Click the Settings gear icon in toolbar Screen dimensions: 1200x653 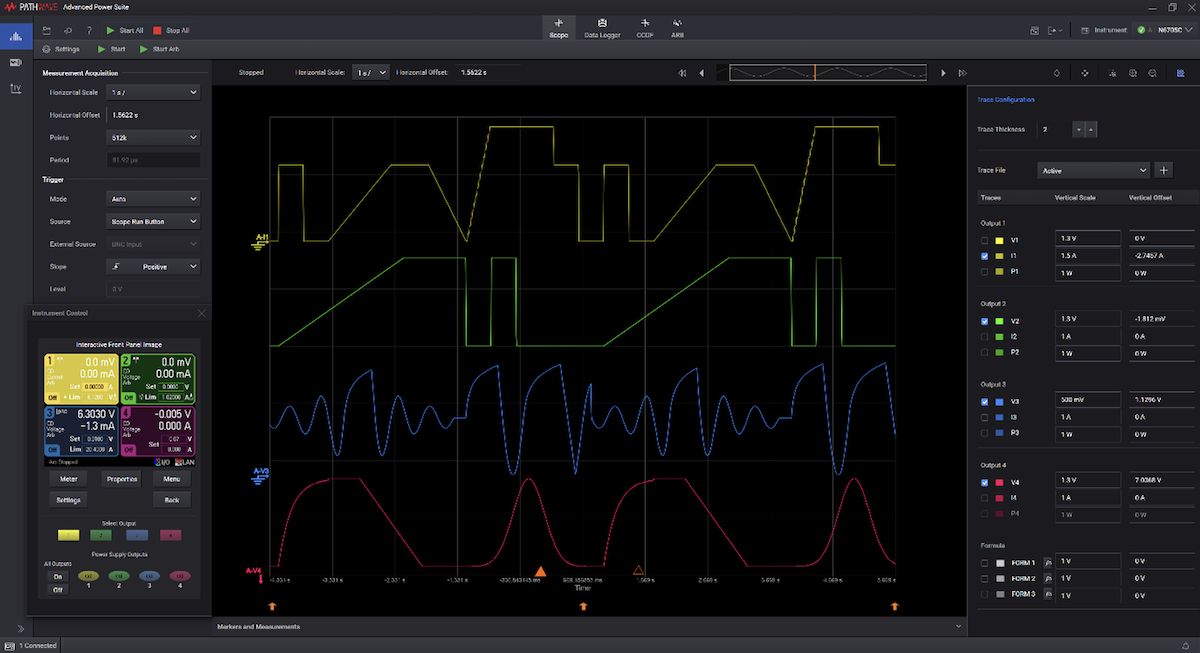47,49
